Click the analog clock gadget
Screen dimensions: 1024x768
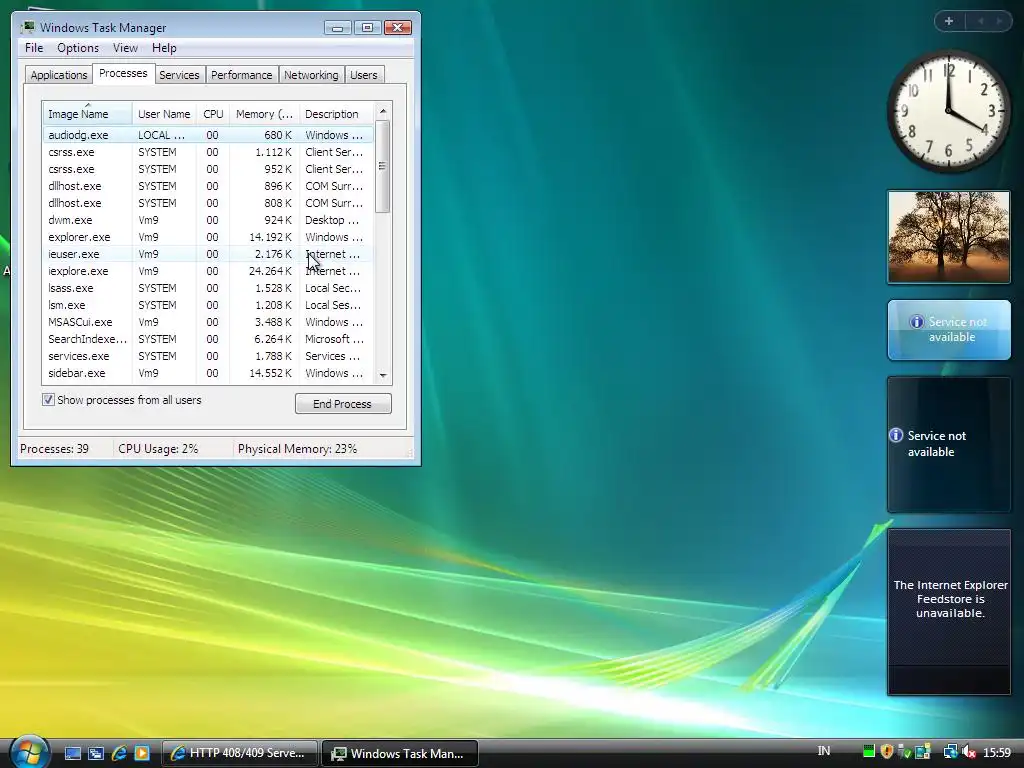pos(949,112)
